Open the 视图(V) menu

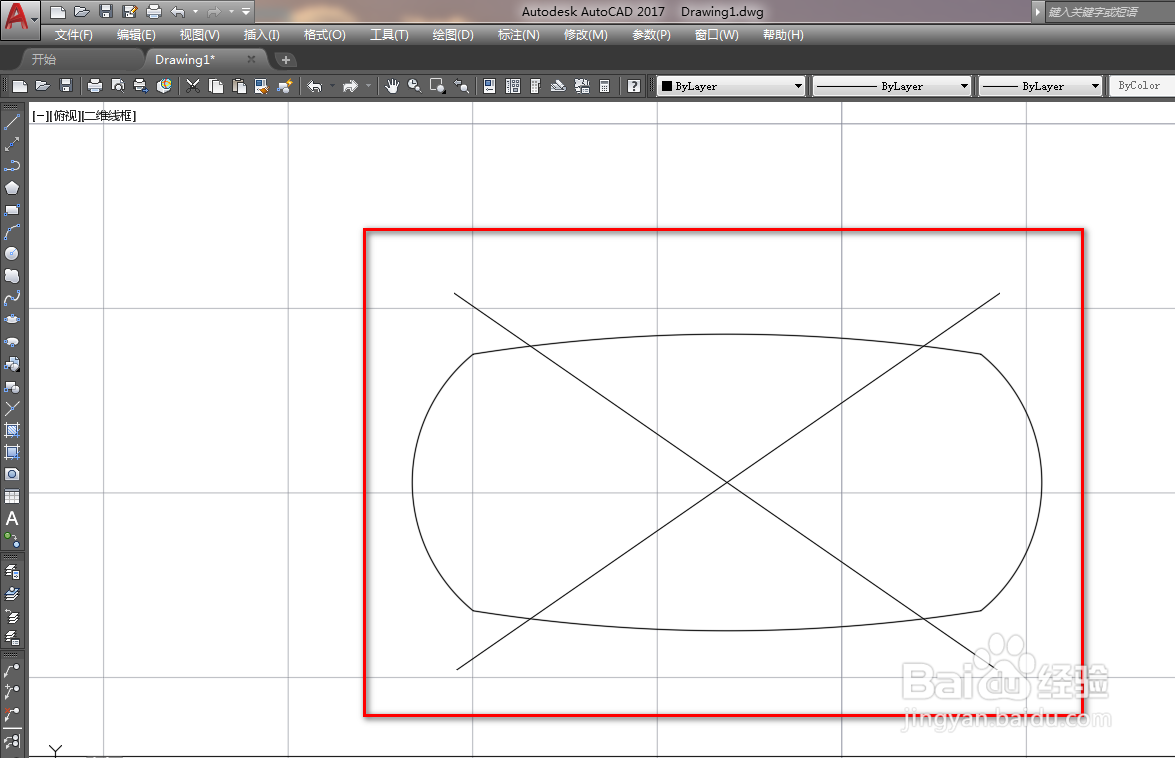click(199, 34)
